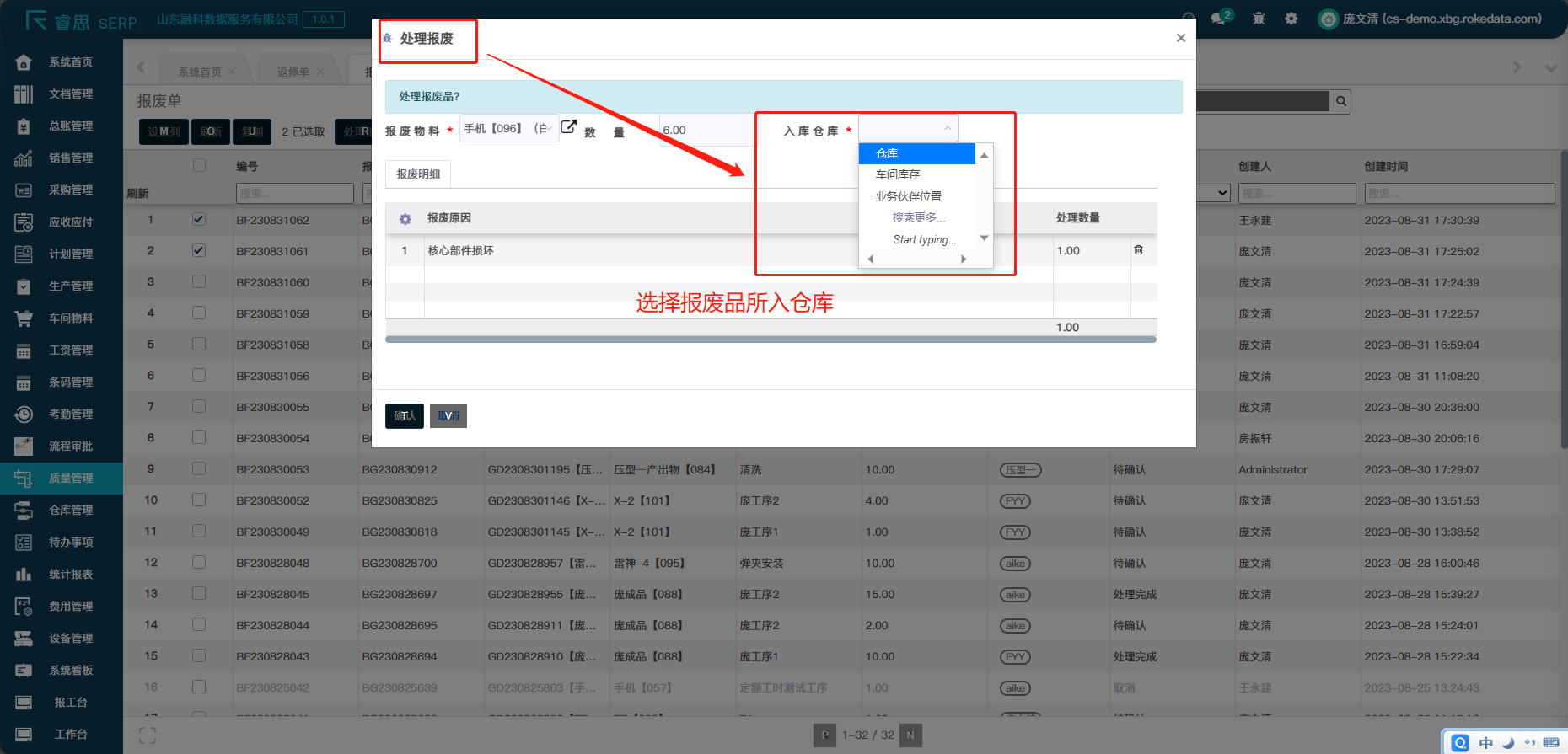This screenshot has height=754, width=1568.
Task: Open the settings gear in top bar
Action: [1291, 19]
